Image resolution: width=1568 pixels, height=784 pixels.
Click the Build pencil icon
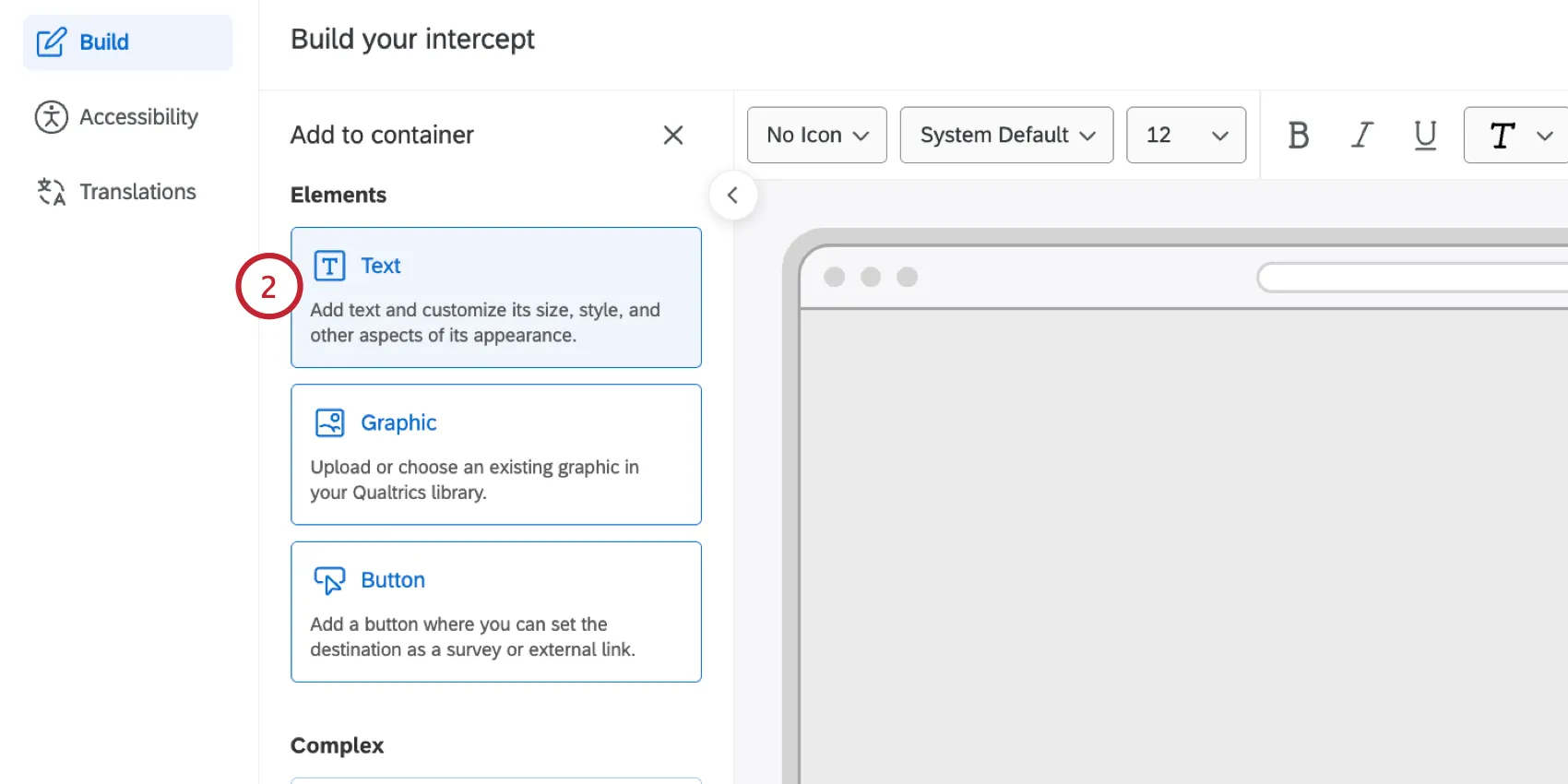point(52,42)
